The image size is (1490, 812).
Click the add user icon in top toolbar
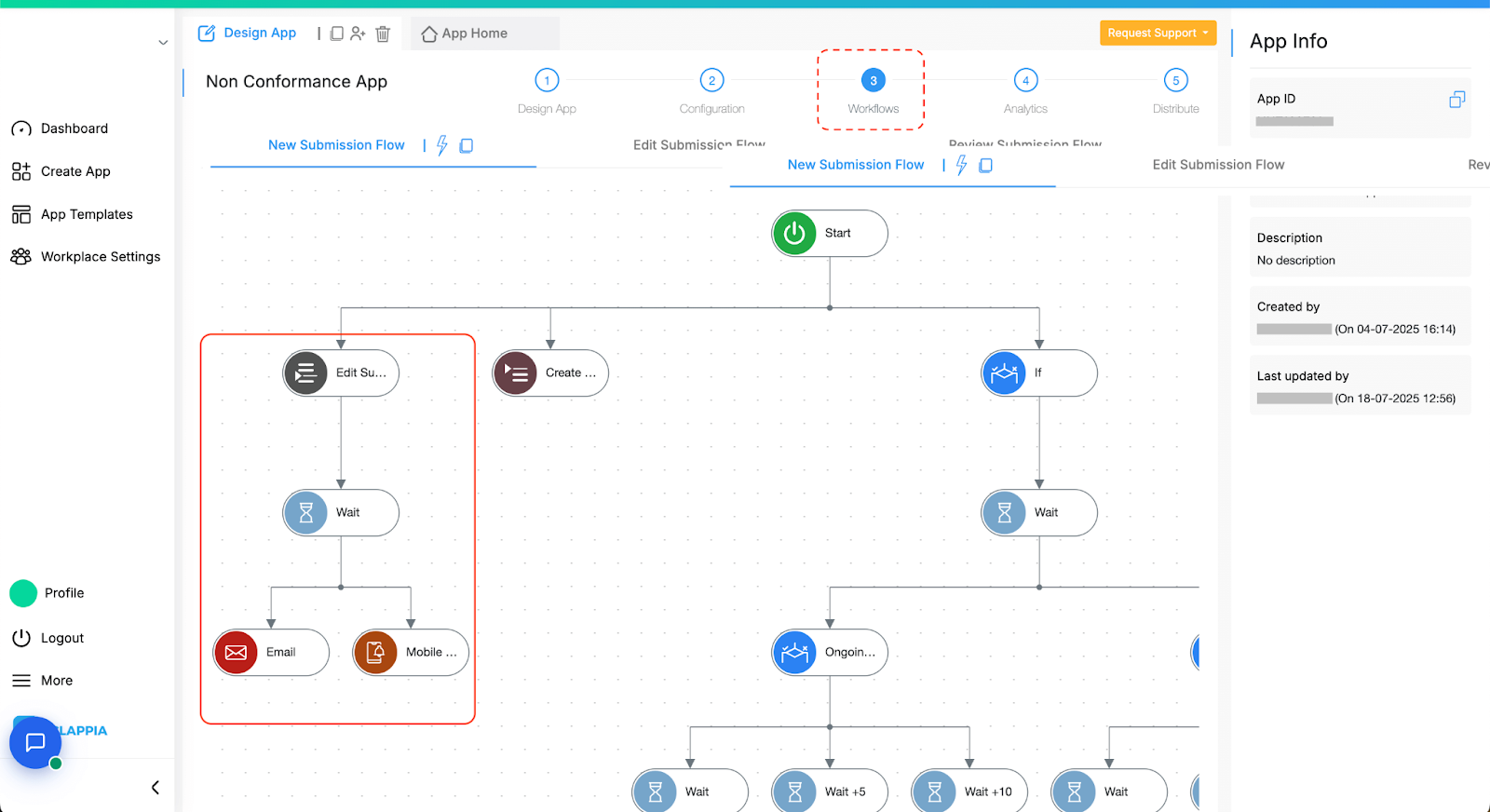358,34
